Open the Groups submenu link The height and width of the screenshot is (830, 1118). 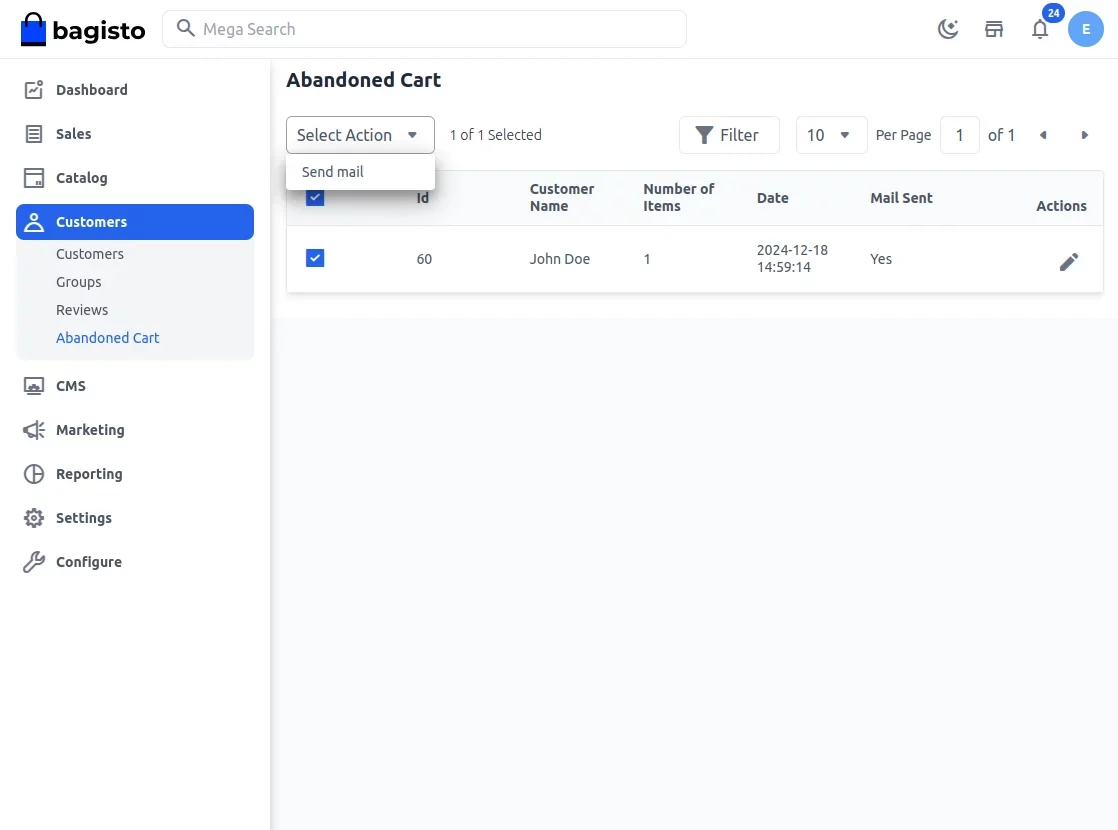[78, 282]
